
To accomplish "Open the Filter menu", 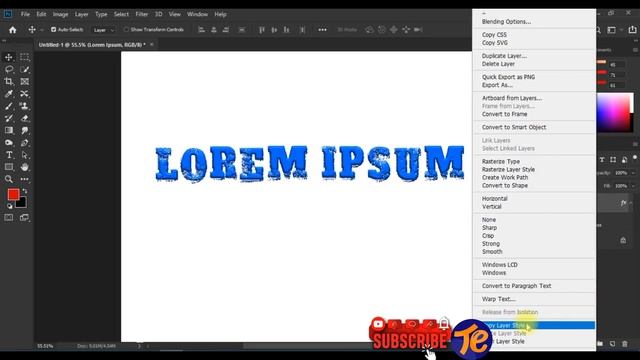I will [142, 14].
